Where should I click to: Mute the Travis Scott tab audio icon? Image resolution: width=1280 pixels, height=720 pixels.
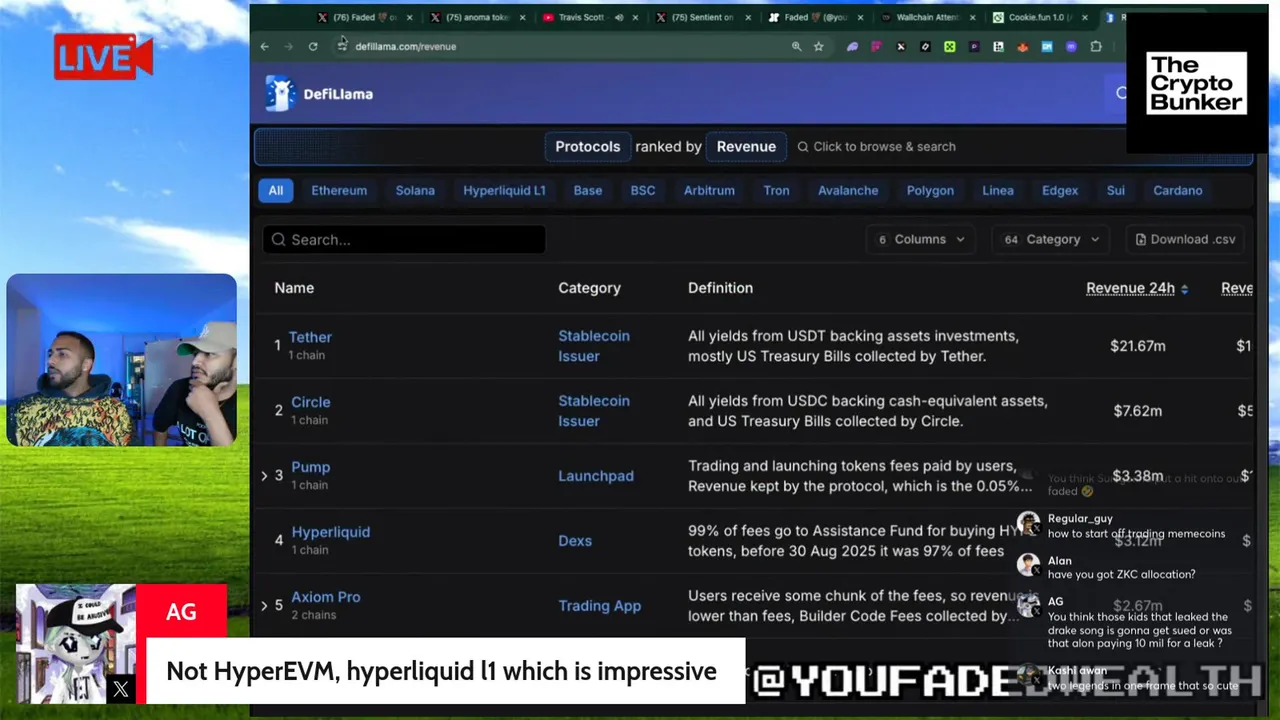point(619,17)
